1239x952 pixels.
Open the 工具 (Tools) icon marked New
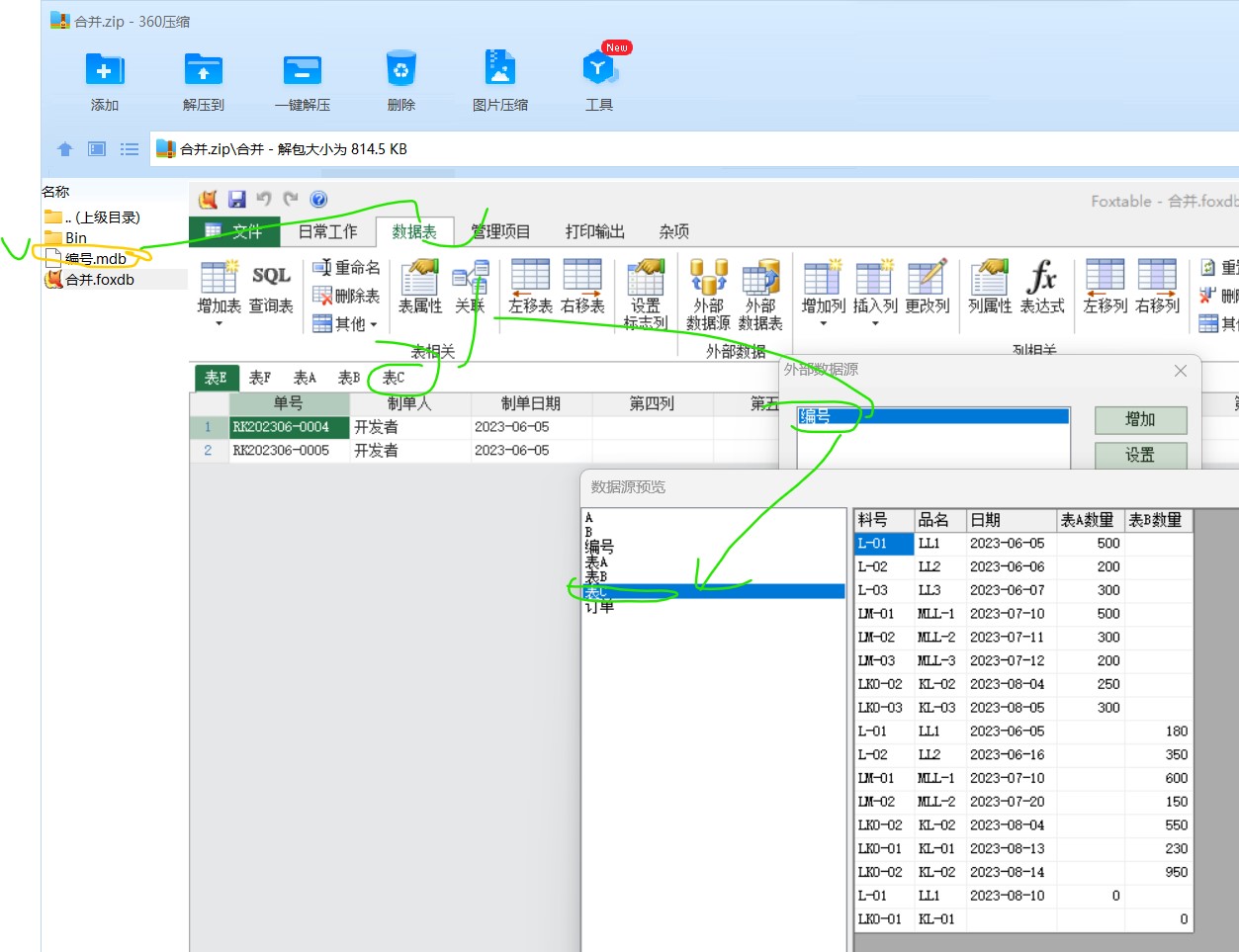[598, 69]
